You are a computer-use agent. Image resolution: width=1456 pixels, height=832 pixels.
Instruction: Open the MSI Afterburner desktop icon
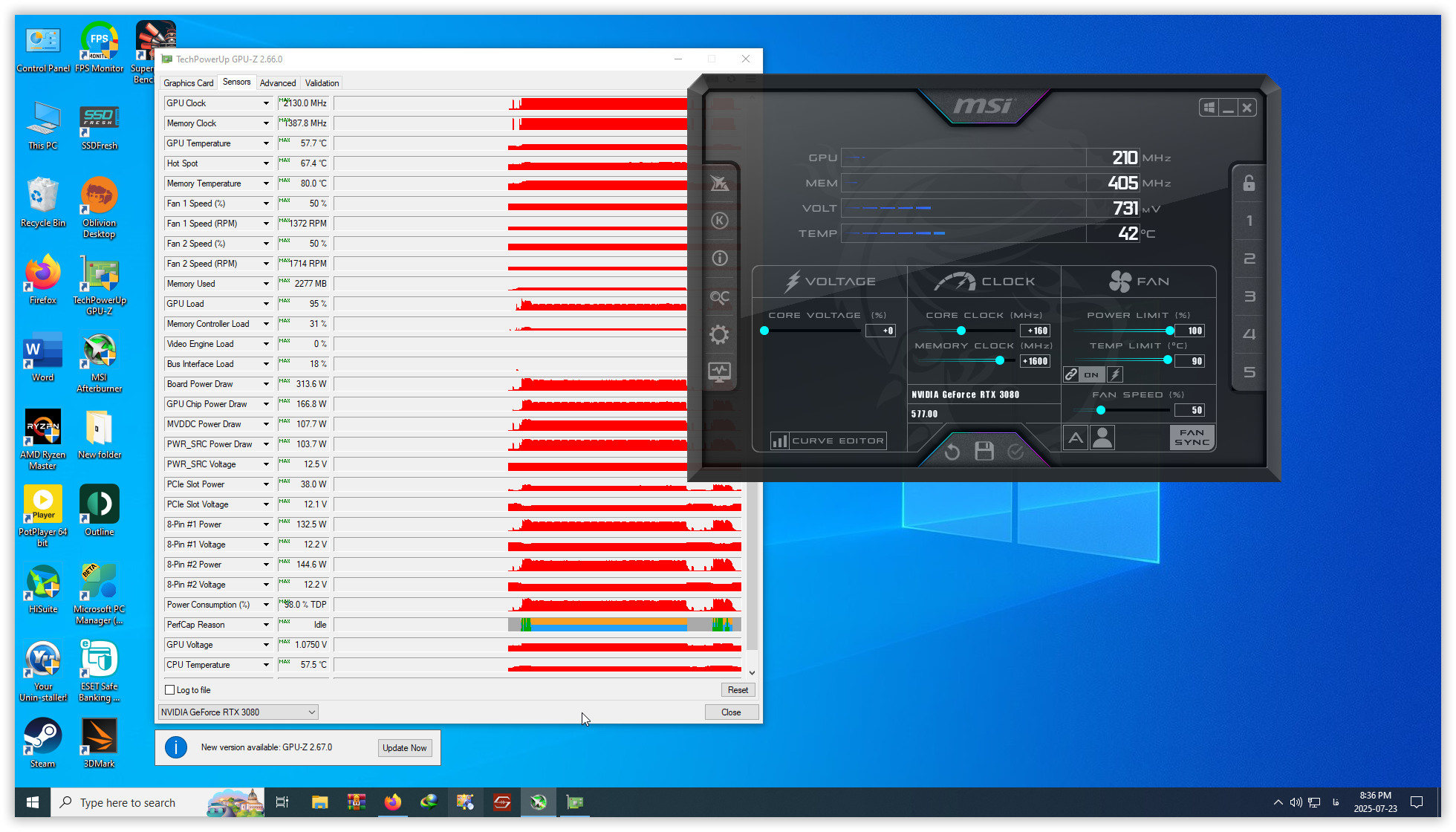[100, 363]
